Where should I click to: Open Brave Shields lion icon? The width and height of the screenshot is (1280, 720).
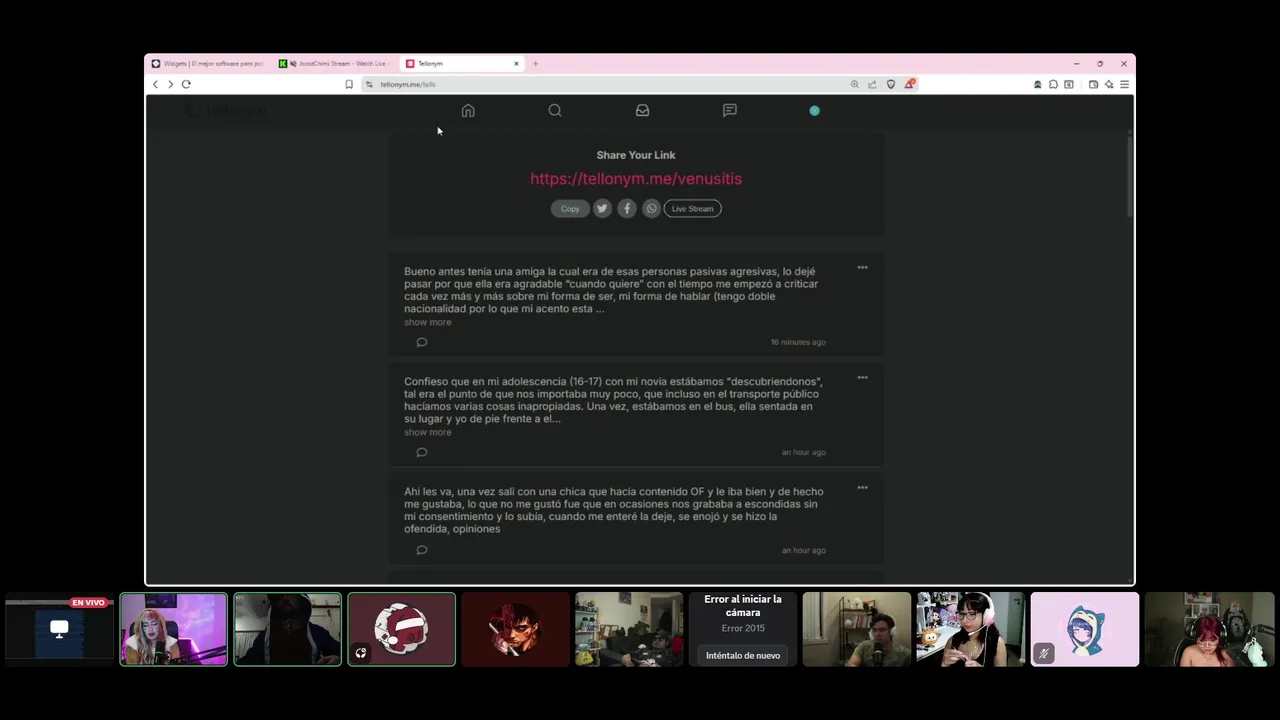[x=891, y=84]
